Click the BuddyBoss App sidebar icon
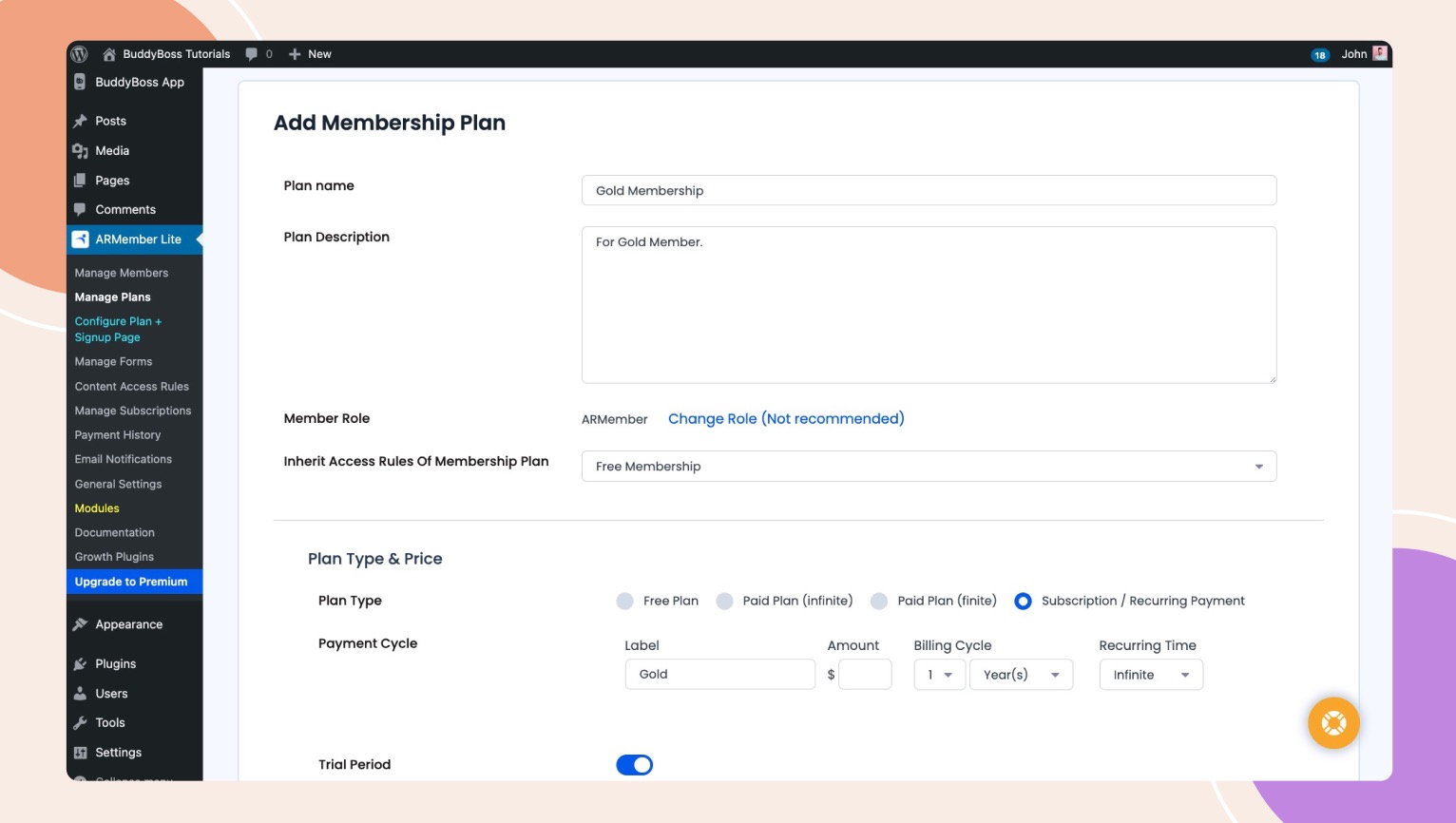 (80, 83)
